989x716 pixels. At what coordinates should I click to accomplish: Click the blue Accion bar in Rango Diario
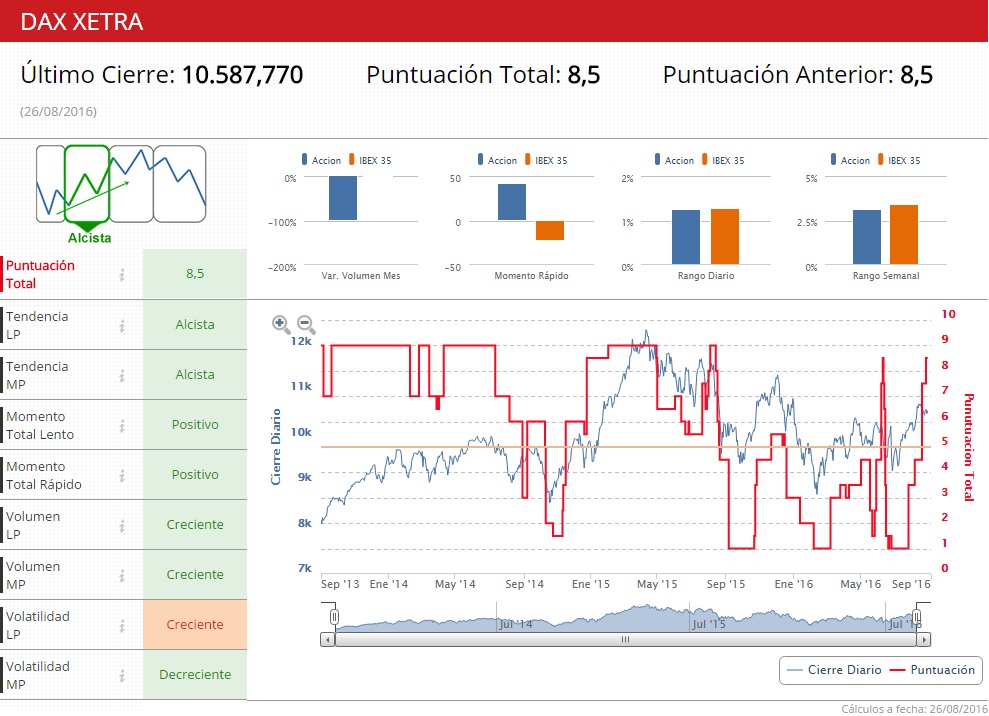click(686, 237)
